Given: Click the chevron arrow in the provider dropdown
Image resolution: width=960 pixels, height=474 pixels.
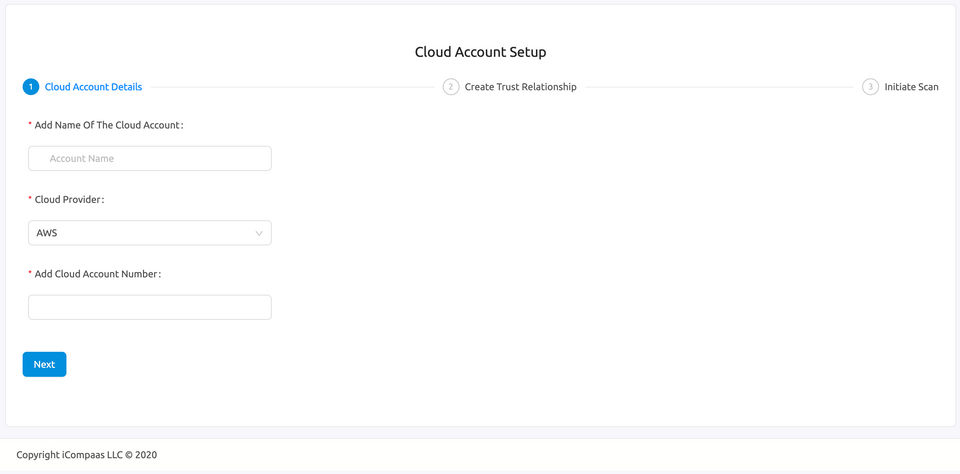Looking at the screenshot, I should coord(259,233).
